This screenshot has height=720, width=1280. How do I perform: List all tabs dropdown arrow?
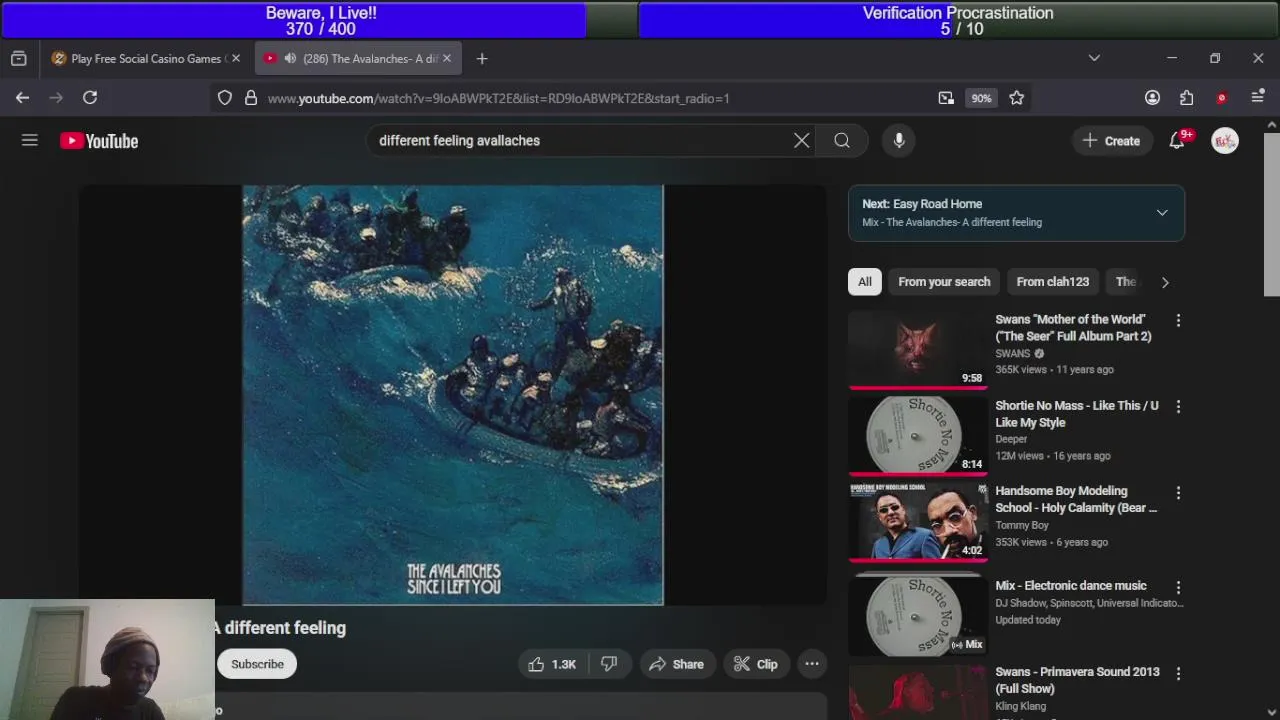click(x=1094, y=59)
